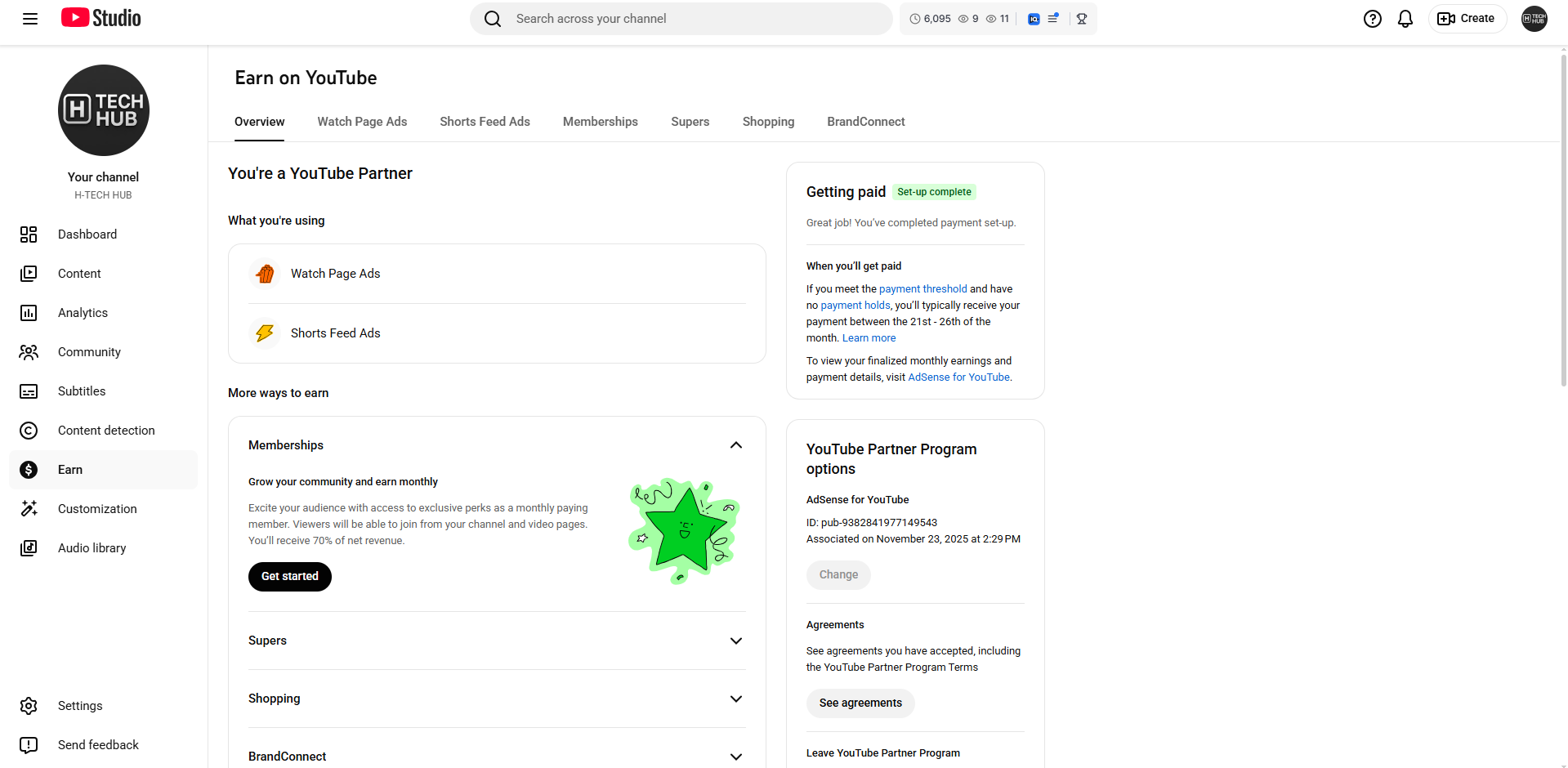
Task: Collapse the Memberships section
Action: (x=735, y=445)
